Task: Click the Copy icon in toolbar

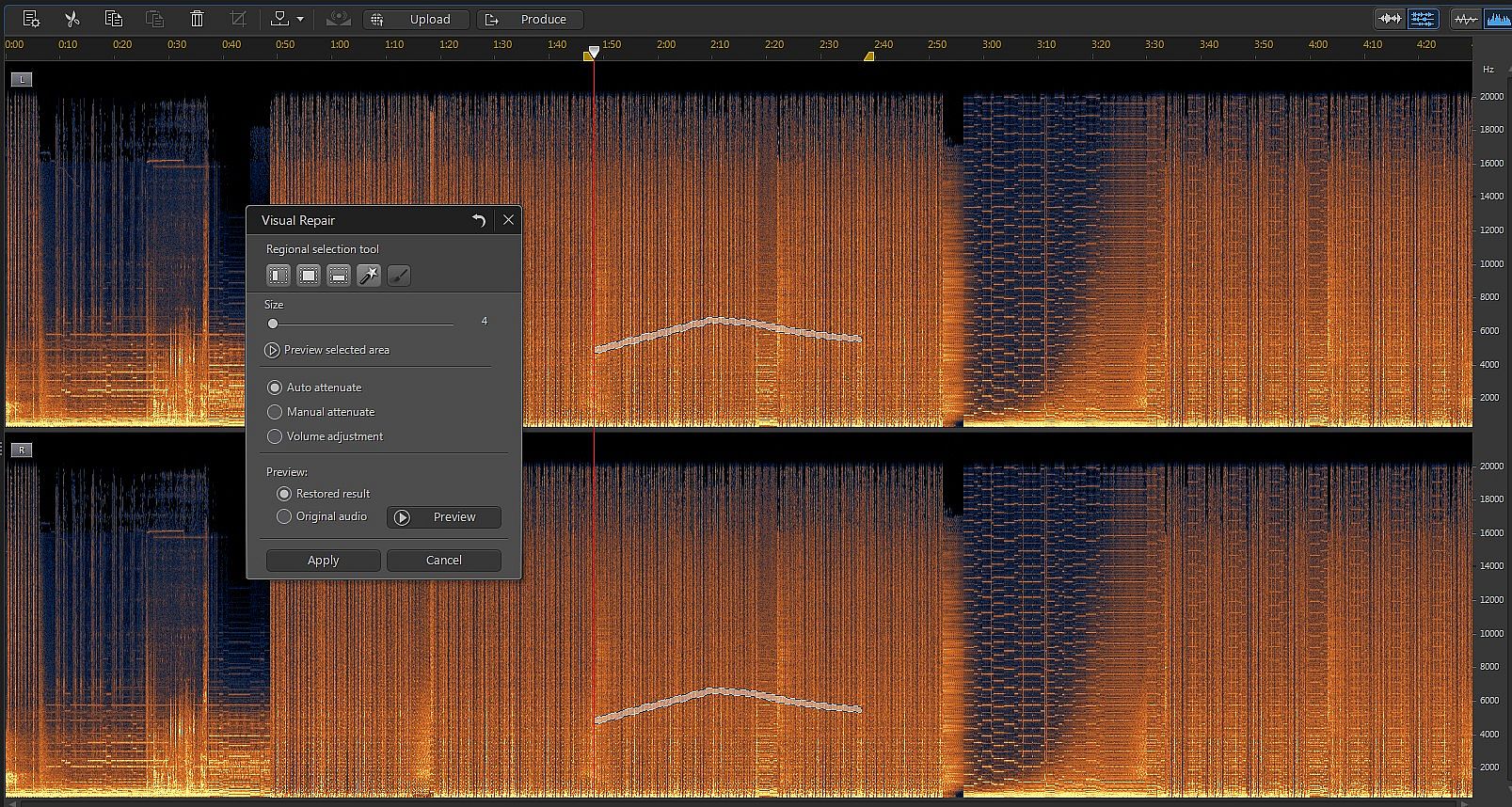Action: (x=114, y=19)
